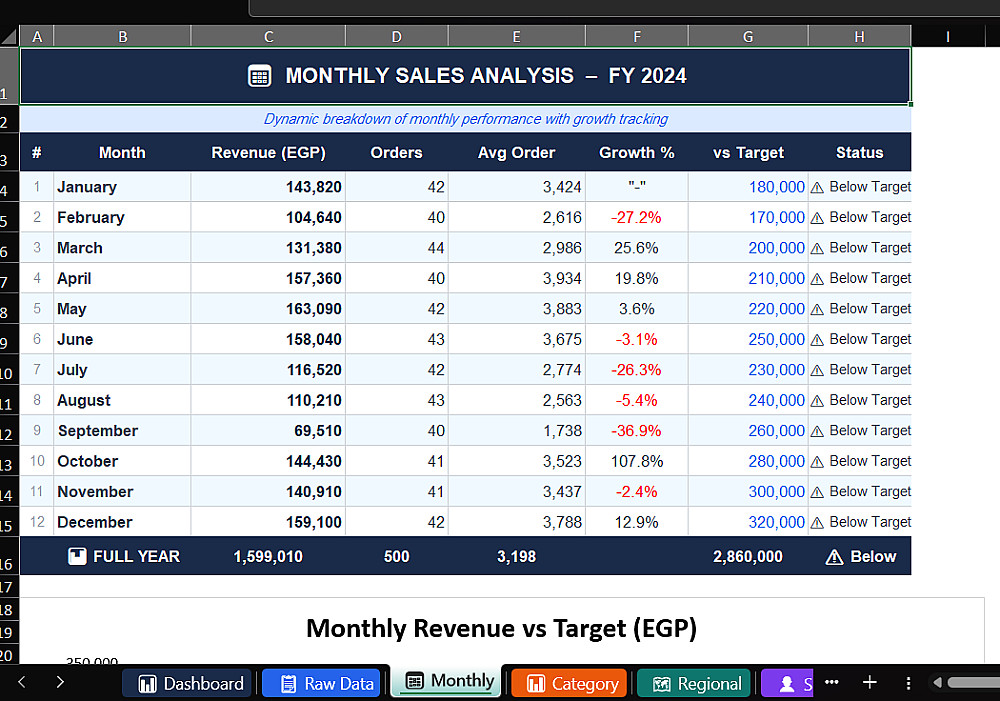Click horizontal scrollbar left arrow
The image size is (1000, 701).
pos(937,683)
